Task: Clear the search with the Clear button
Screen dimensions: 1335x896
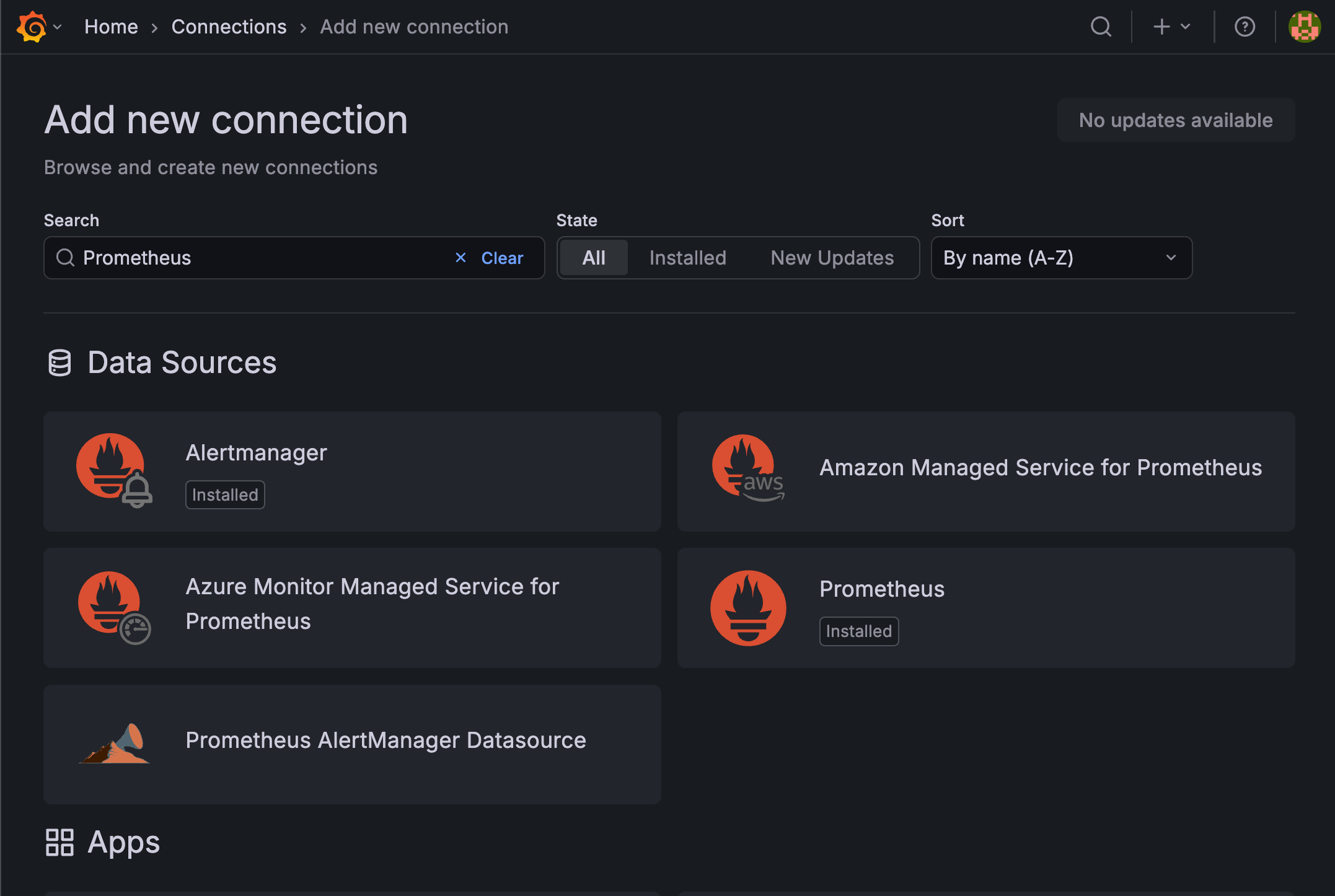Action: (x=502, y=258)
